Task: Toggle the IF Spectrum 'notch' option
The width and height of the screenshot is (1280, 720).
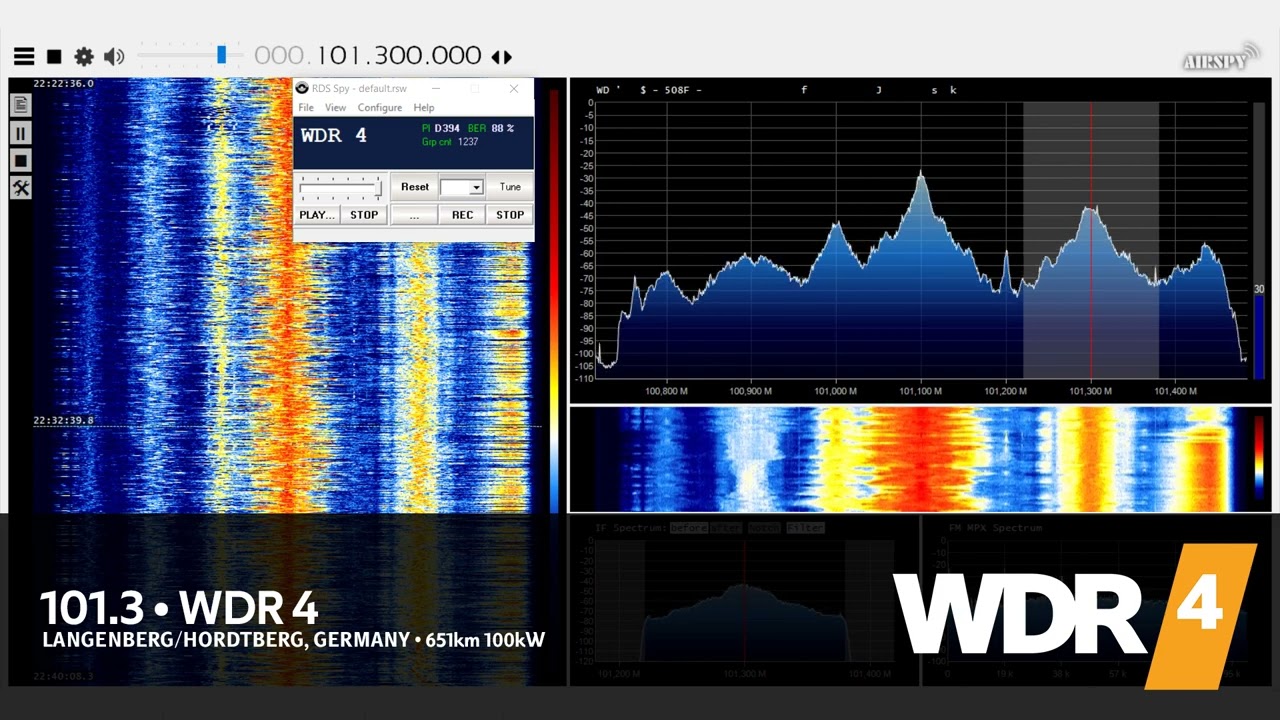Action: click(x=764, y=528)
